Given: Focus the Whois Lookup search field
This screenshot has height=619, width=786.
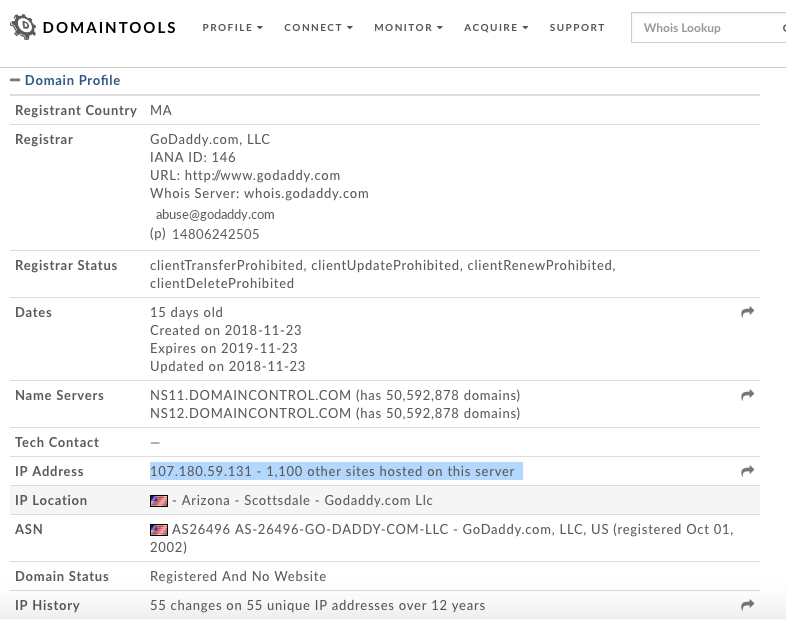Looking at the screenshot, I should pos(706,28).
